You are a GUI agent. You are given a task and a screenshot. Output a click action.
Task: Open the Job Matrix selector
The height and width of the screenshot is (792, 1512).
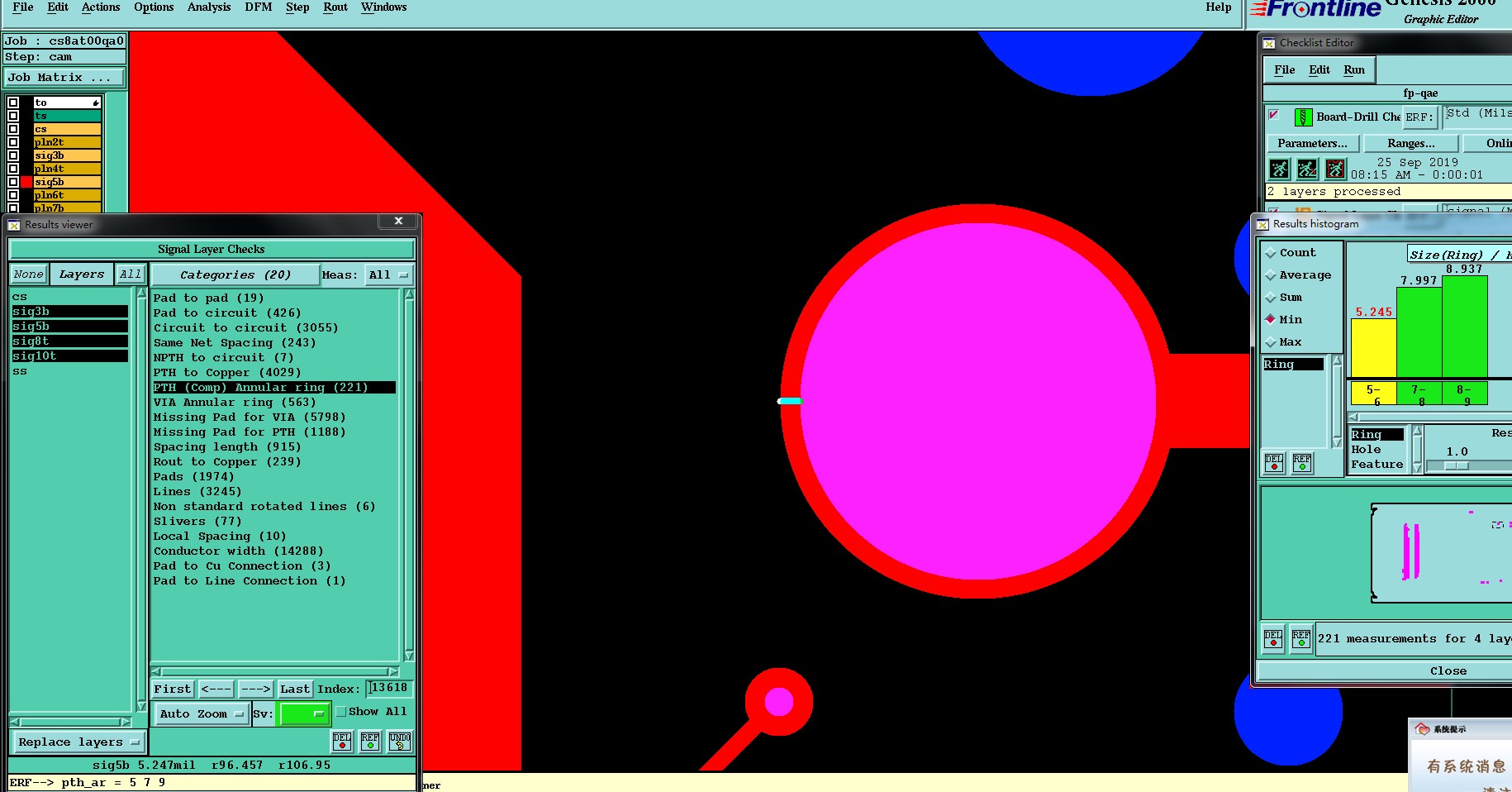coord(64,78)
